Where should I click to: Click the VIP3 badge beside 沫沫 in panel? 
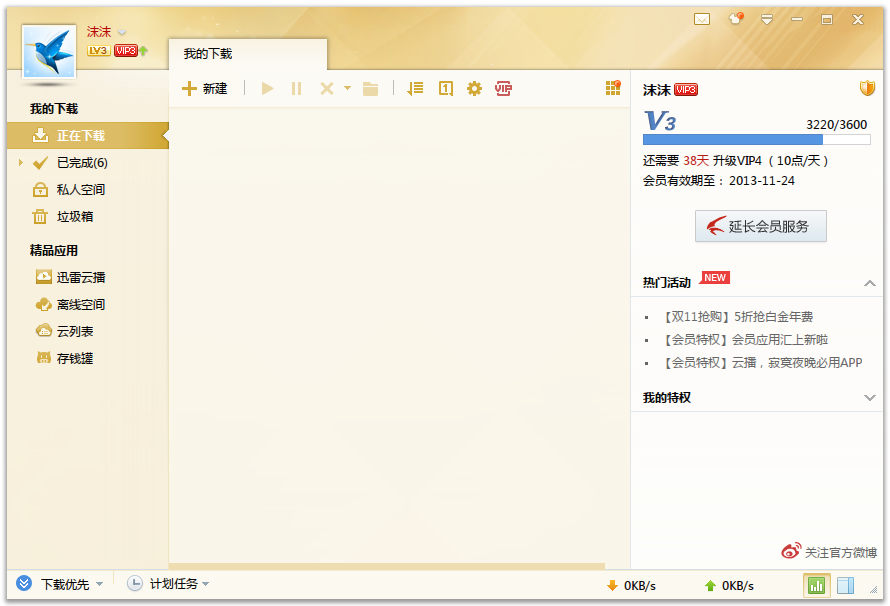point(686,90)
